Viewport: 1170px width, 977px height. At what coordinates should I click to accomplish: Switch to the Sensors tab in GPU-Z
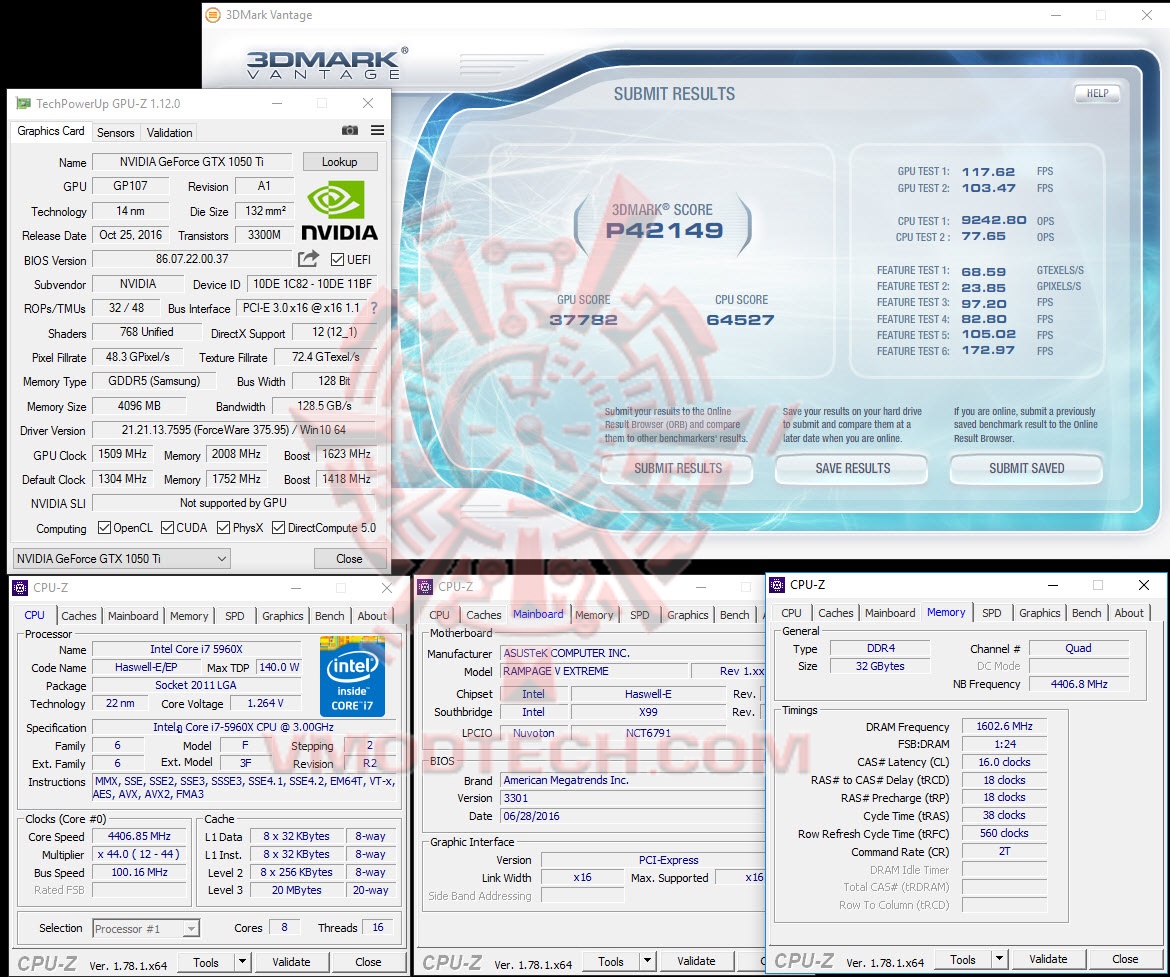[x=116, y=132]
